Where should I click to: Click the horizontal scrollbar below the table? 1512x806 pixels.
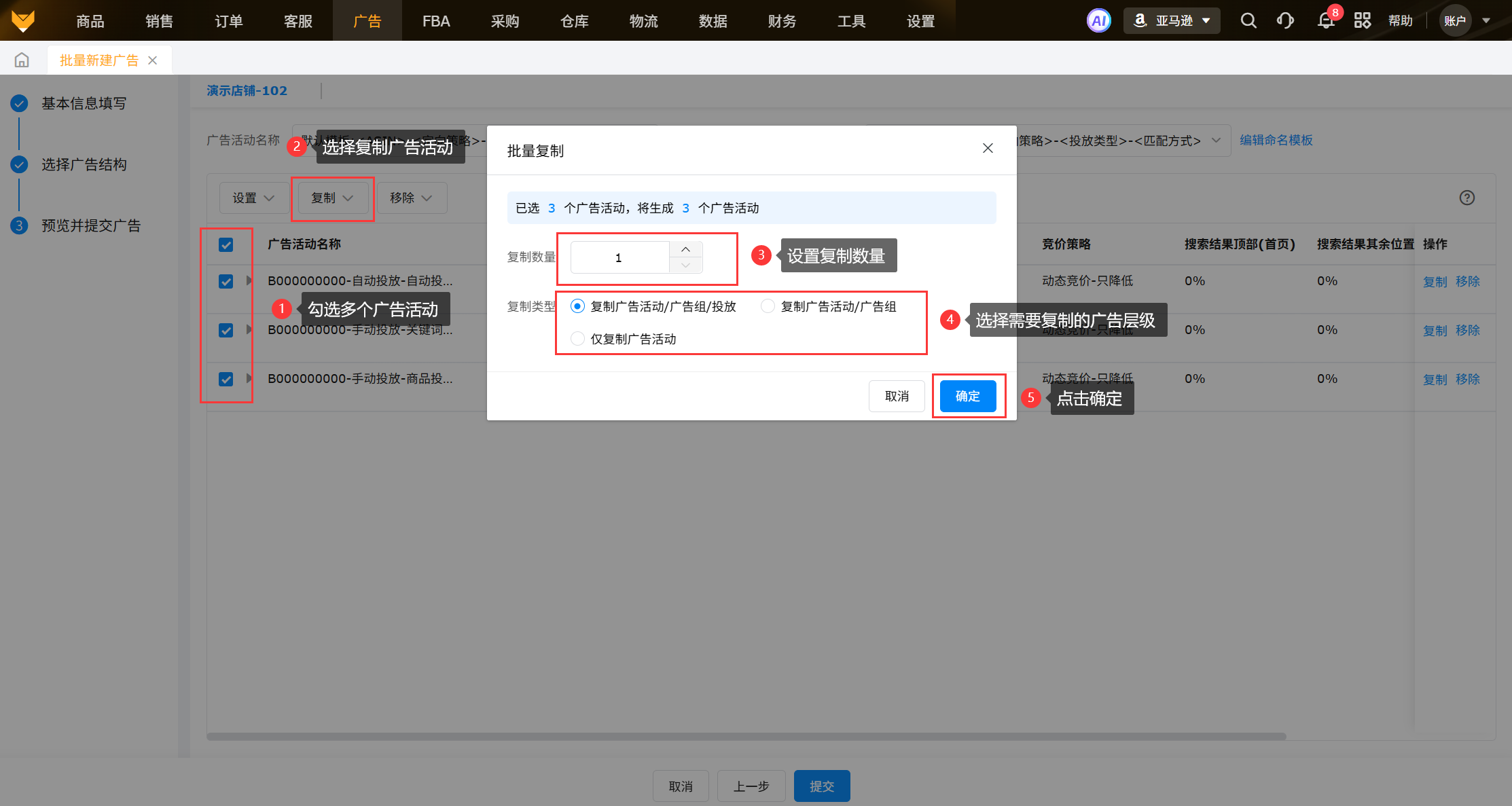(x=746, y=736)
